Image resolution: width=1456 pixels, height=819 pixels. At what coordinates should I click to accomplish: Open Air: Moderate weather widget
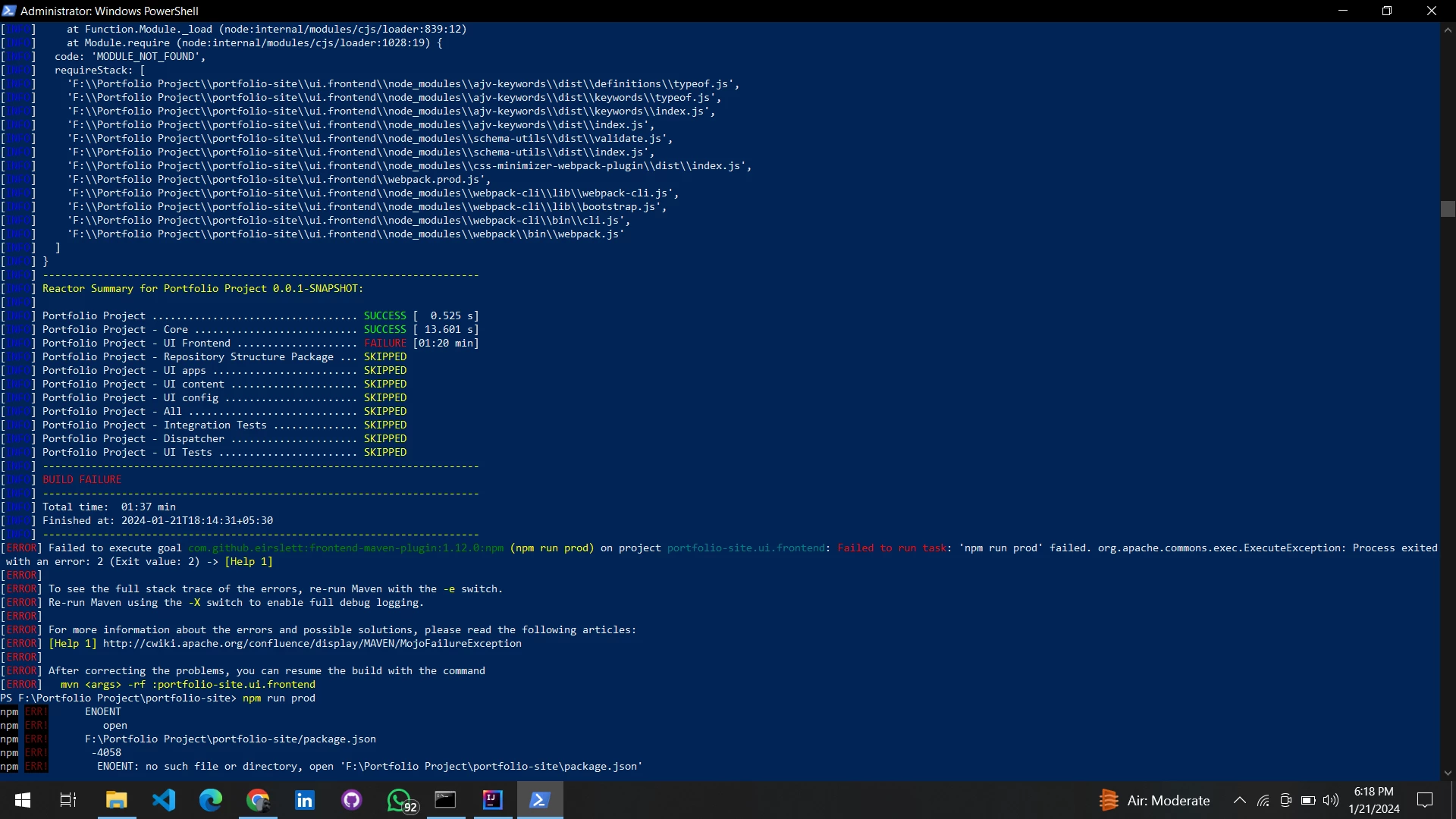[x=1154, y=800]
